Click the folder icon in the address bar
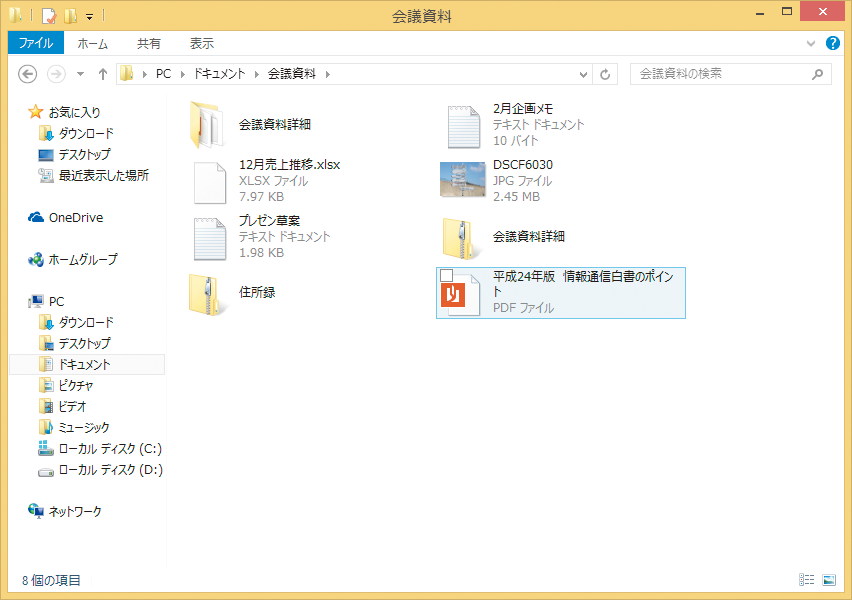Image resolution: width=852 pixels, height=600 pixels. [127, 73]
